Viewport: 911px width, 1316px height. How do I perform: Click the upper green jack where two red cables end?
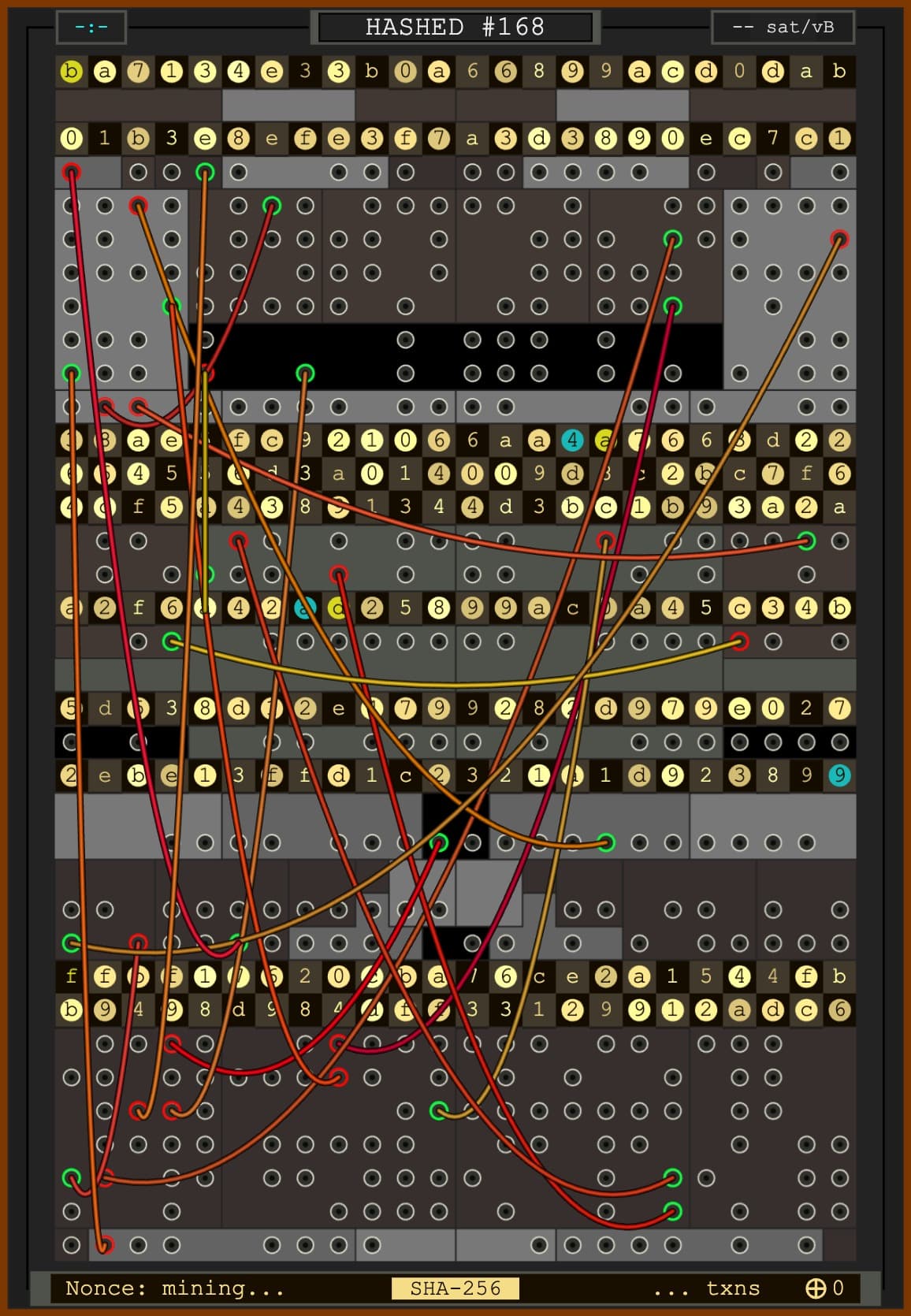tap(672, 1177)
